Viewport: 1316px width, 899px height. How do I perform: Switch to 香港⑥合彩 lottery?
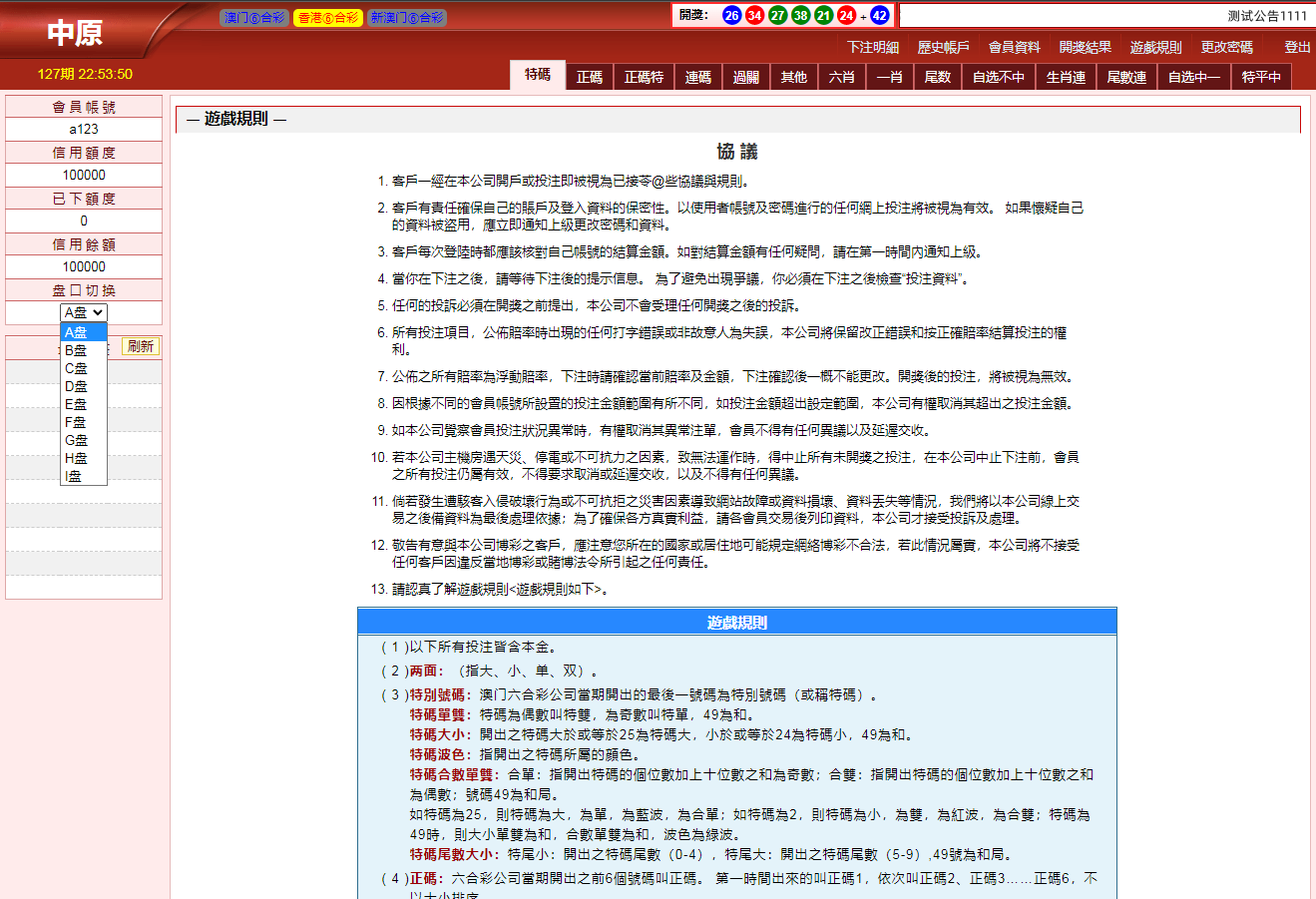[x=328, y=18]
